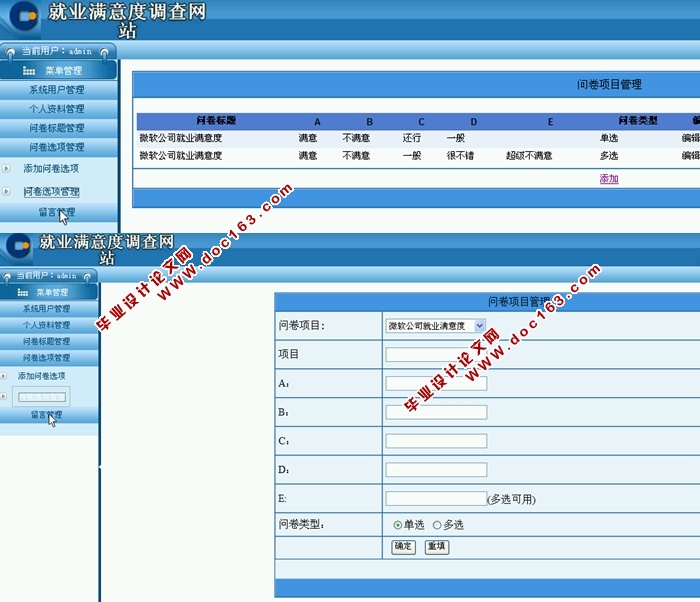
Task: Click the 重填 reset button
Action: click(436, 547)
